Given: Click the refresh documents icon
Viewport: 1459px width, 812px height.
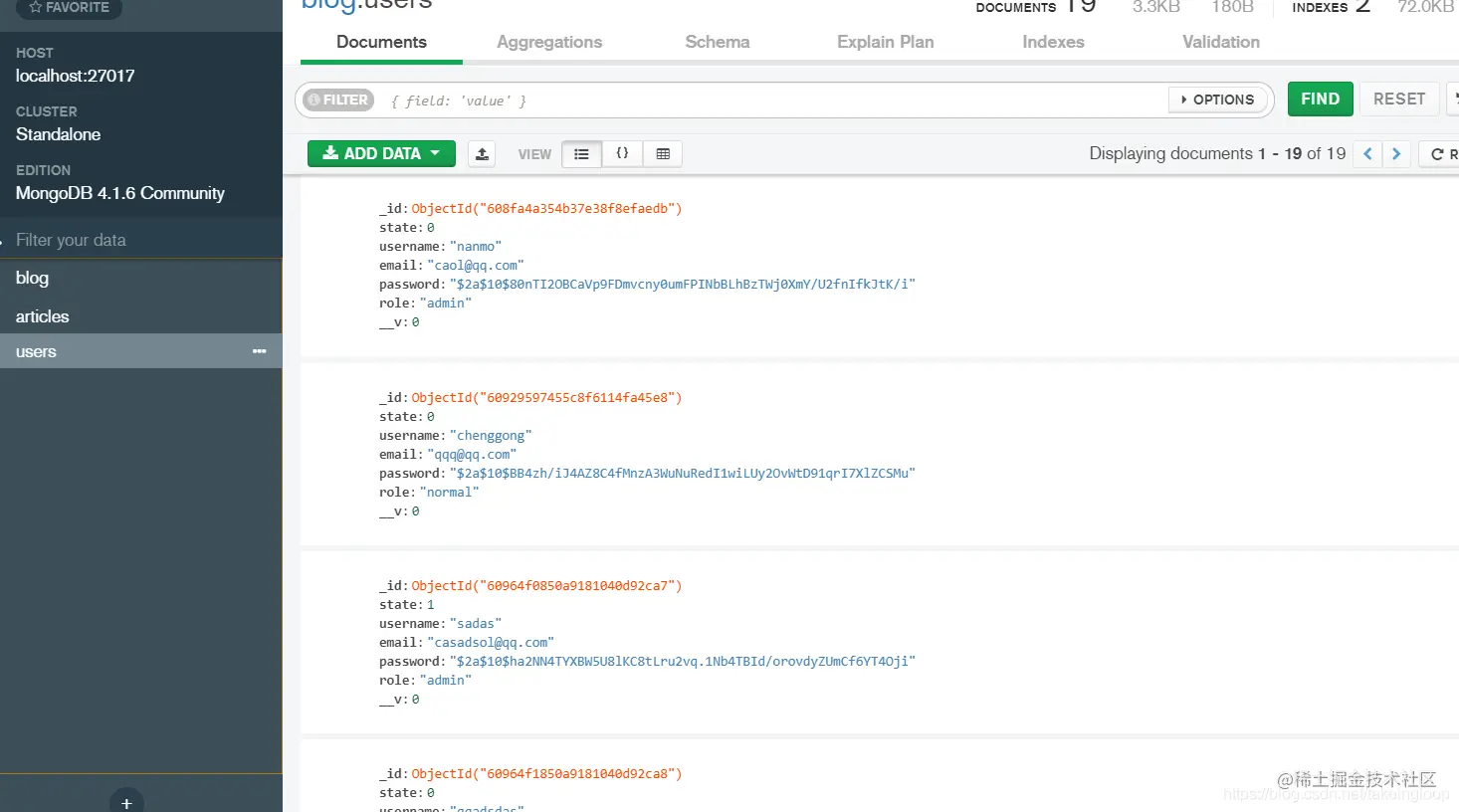Looking at the screenshot, I should tap(1439, 153).
